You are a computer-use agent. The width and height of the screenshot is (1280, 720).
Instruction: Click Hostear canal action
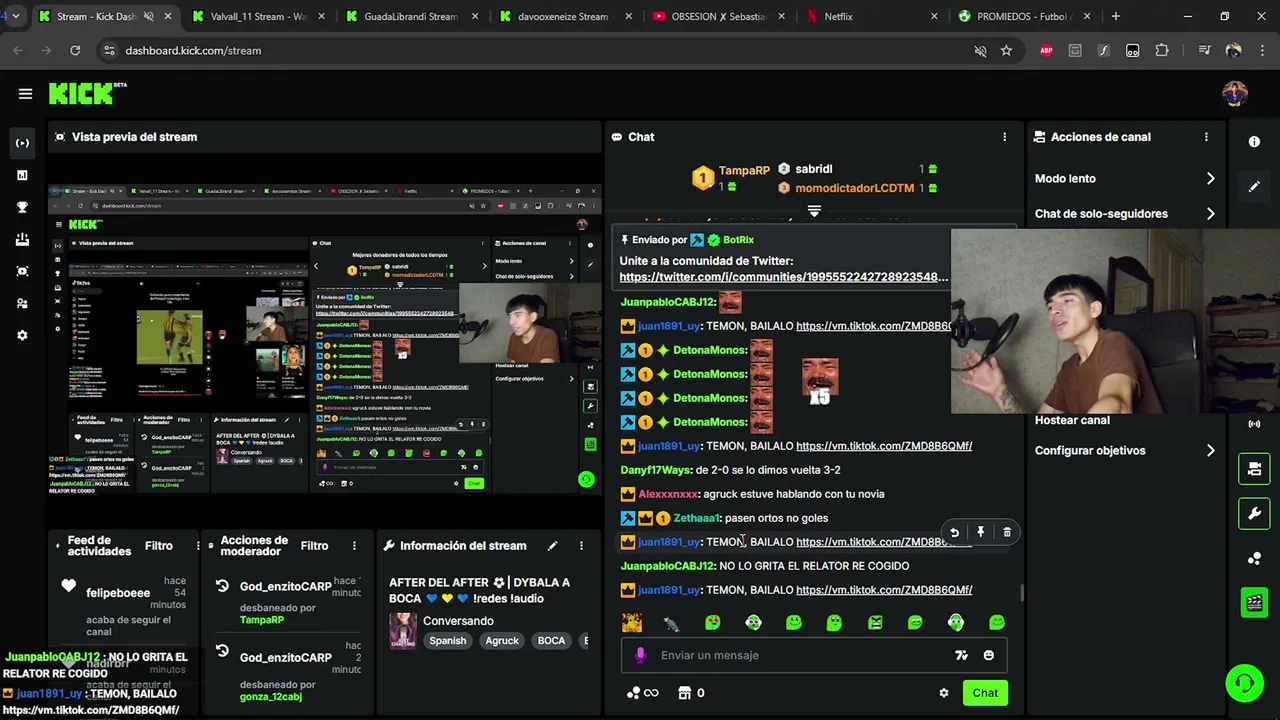pos(1072,421)
